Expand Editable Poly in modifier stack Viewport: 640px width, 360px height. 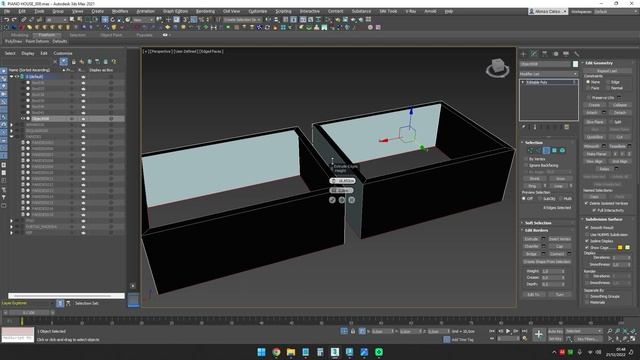[x=523, y=82]
